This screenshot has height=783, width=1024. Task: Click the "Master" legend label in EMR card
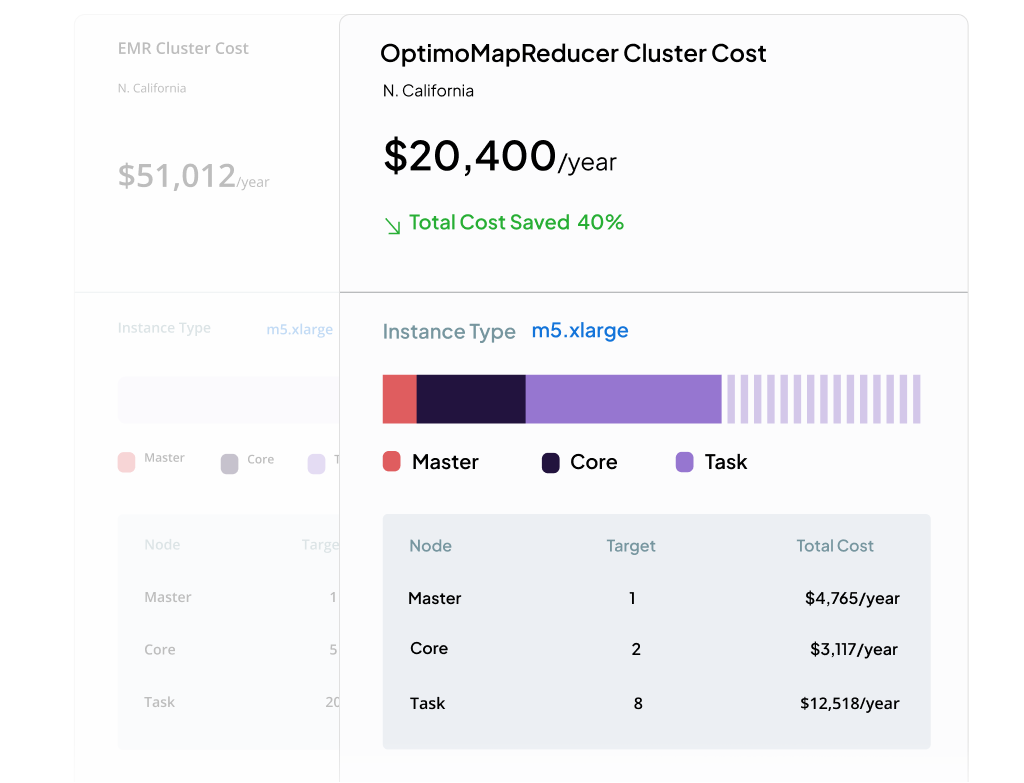[x=164, y=458]
